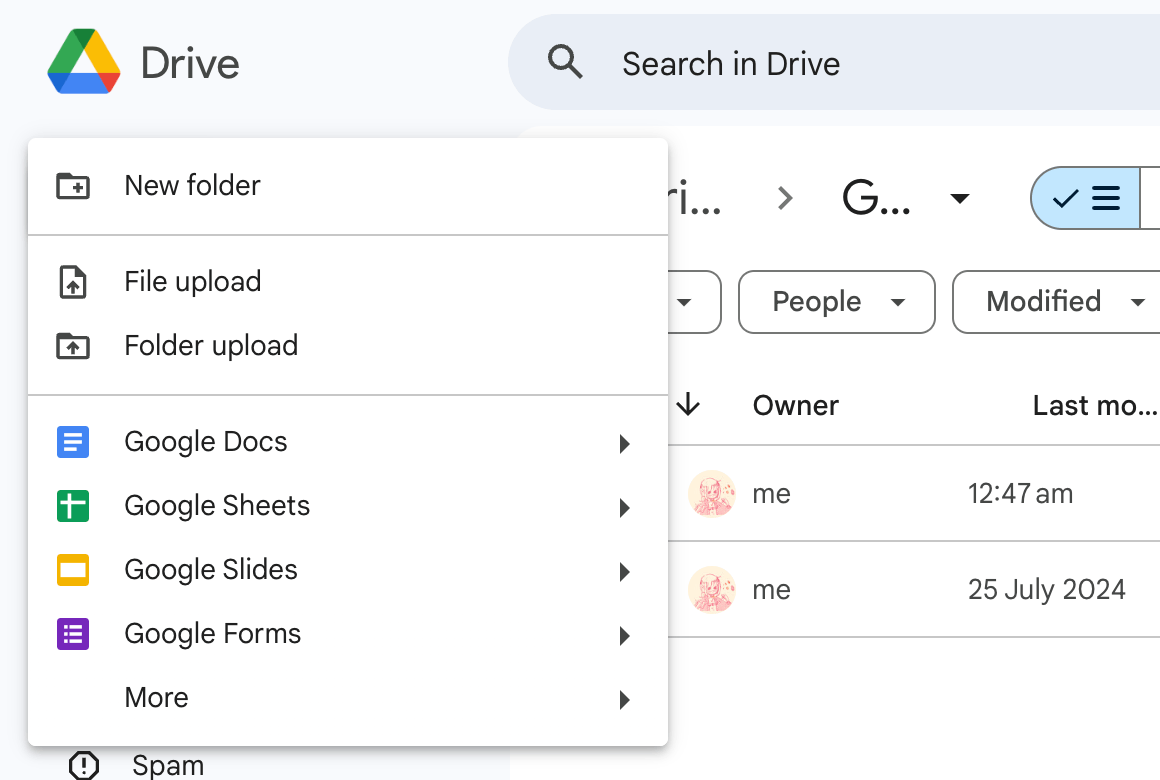The image size is (1160, 780).
Task: Click owner me in the 25 July 2024 row
Action: pos(772,591)
